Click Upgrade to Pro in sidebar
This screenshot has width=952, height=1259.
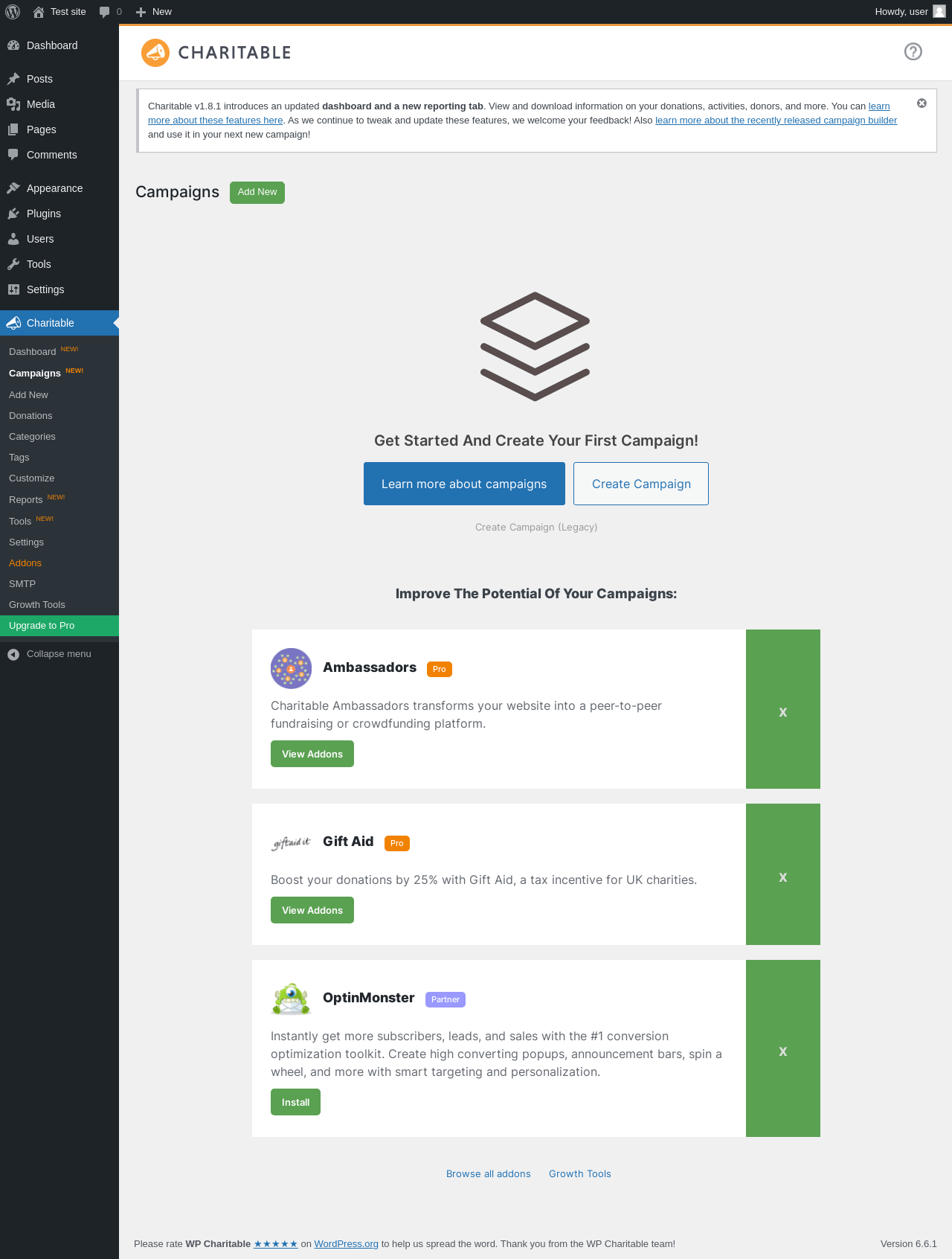[59, 625]
